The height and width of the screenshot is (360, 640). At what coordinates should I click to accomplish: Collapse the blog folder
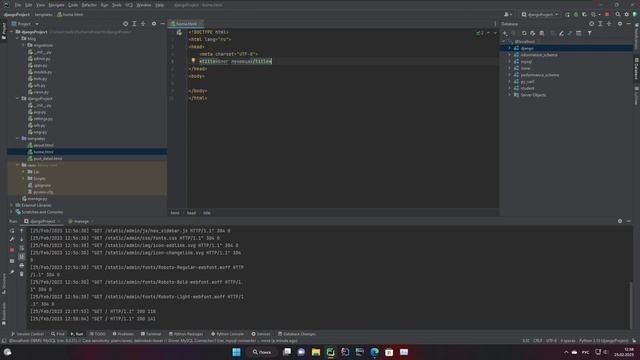pos(18,38)
